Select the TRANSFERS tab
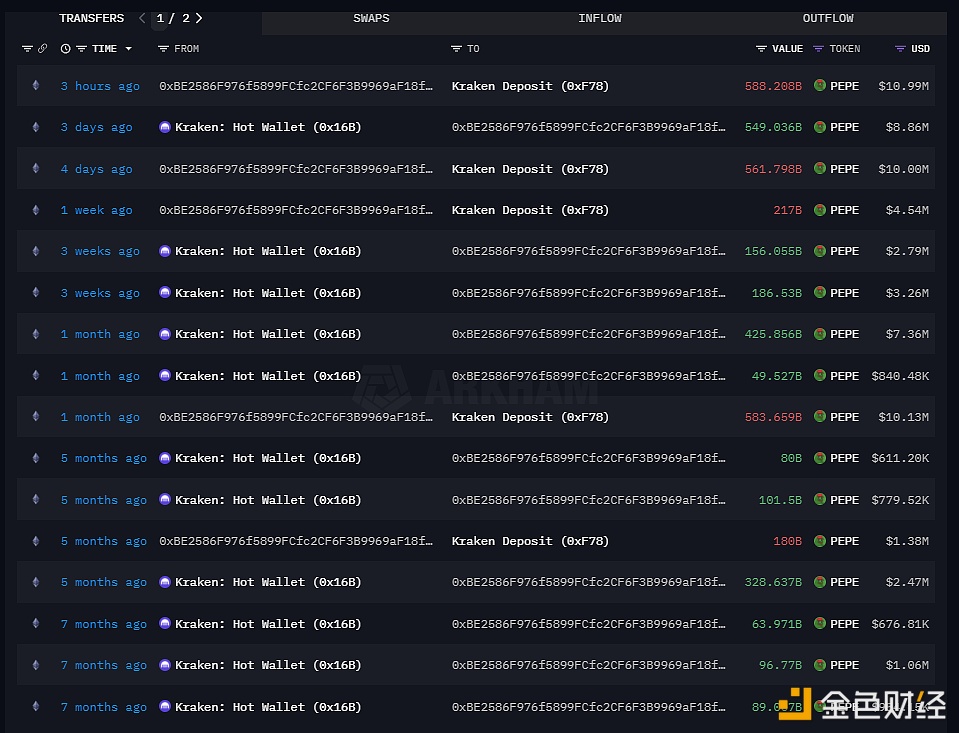 [x=92, y=18]
